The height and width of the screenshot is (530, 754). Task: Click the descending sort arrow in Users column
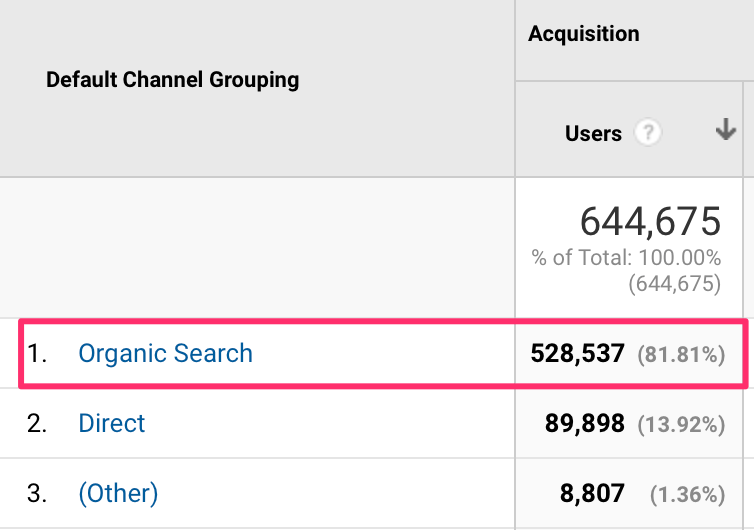[x=726, y=131]
